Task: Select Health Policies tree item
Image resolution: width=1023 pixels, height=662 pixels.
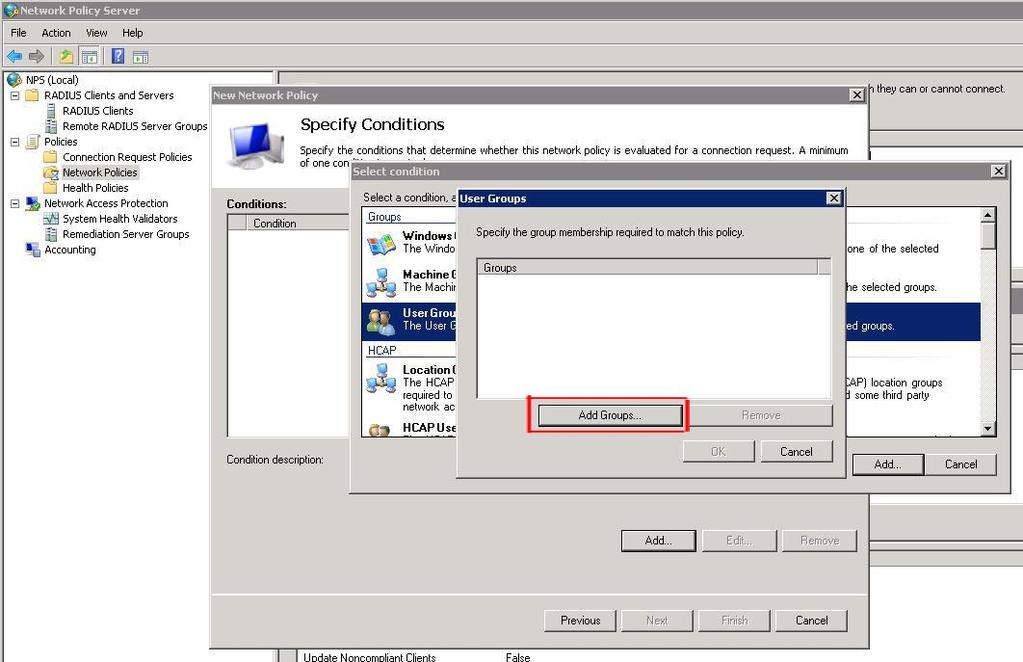Action: pos(95,188)
